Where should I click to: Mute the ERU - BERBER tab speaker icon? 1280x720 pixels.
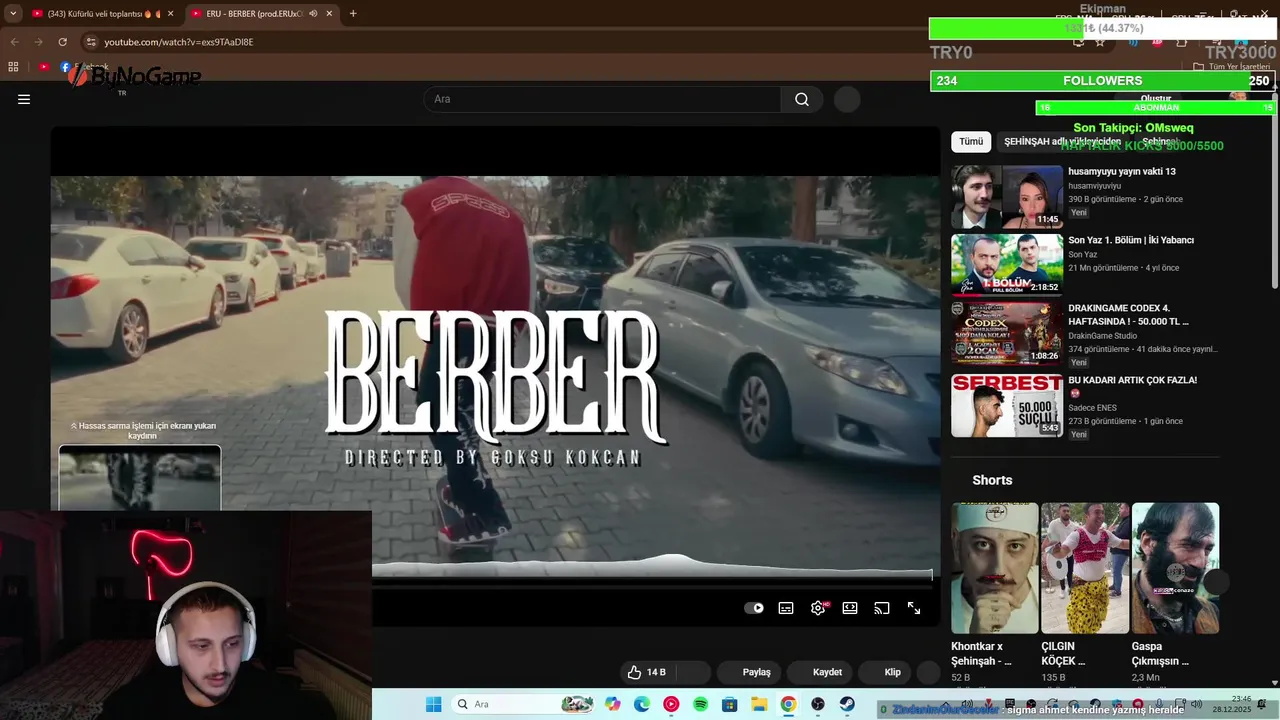314,14
